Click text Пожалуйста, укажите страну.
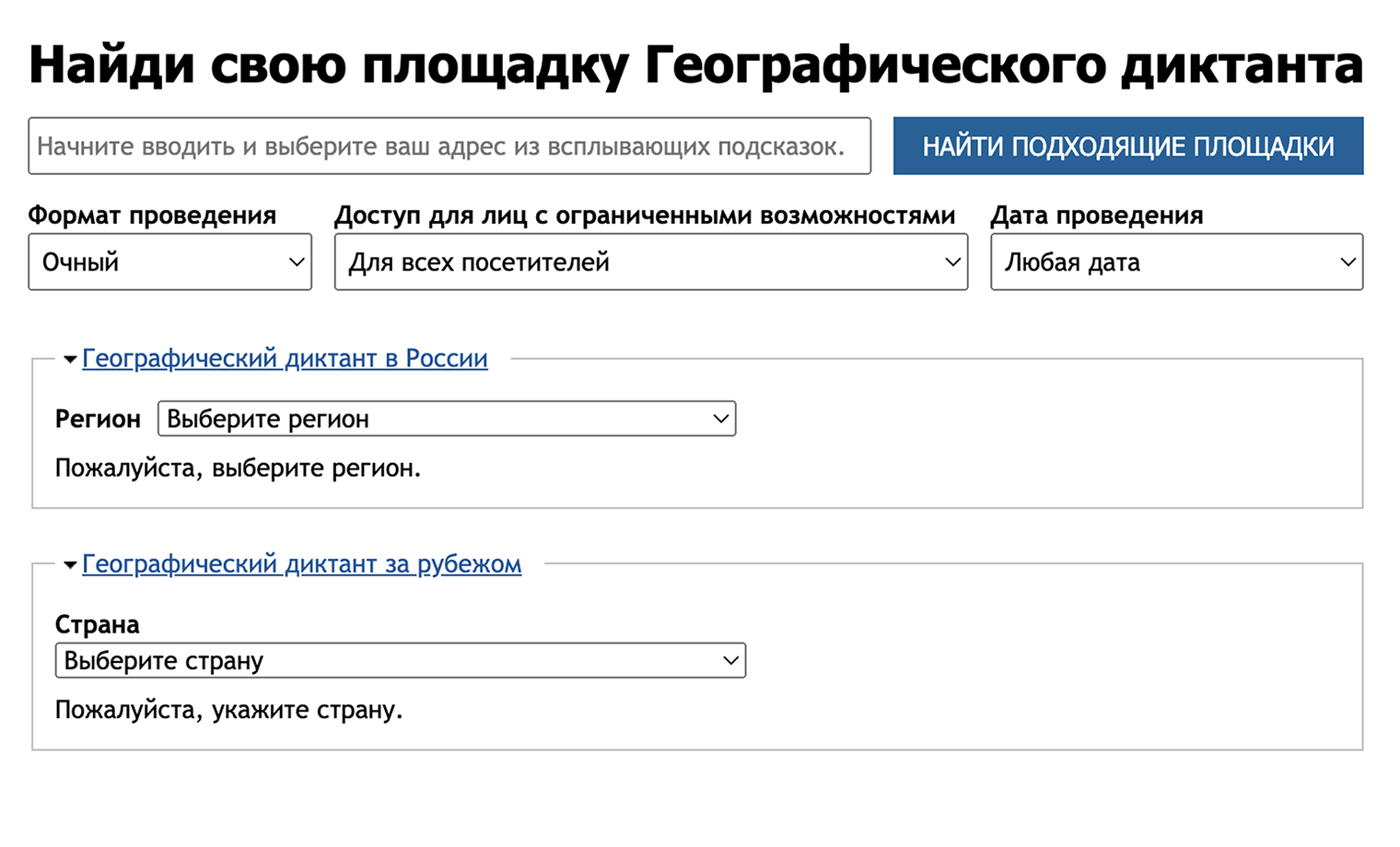This screenshot has height=847, width=1400. pos(229,710)
